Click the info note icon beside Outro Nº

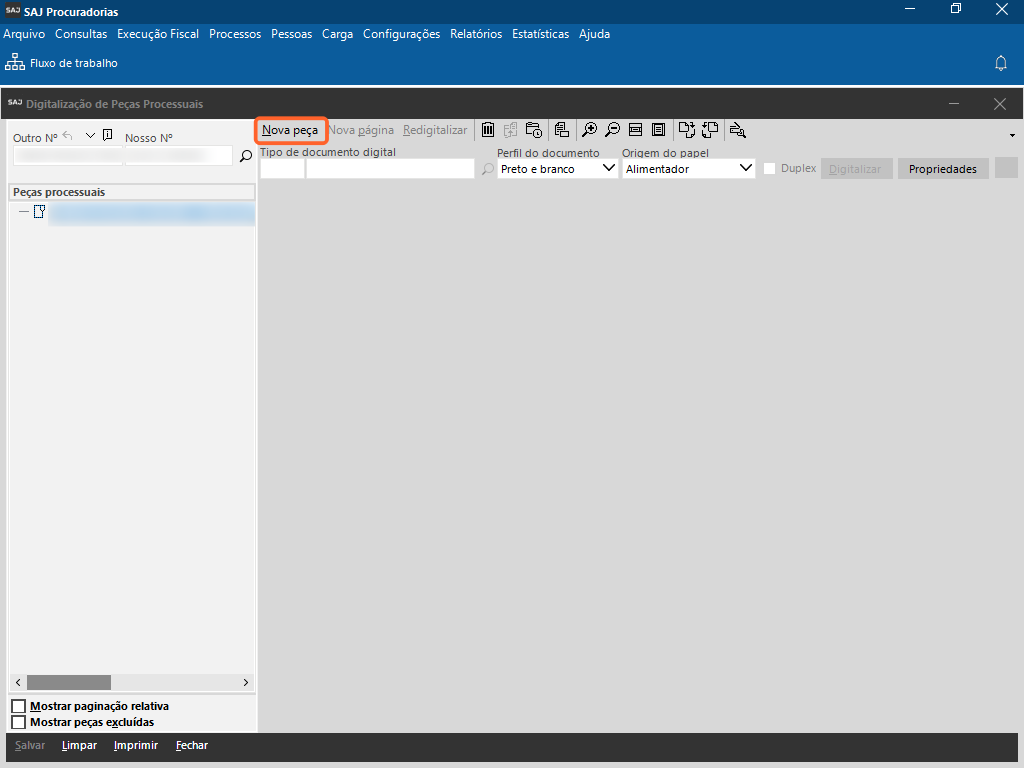point(108,136)
